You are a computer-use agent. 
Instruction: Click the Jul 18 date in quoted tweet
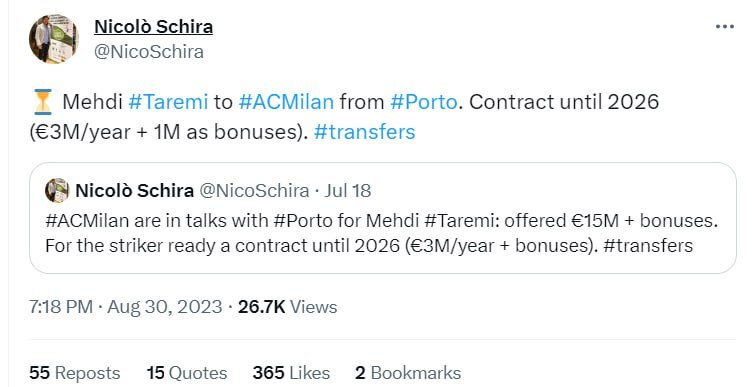348,191
